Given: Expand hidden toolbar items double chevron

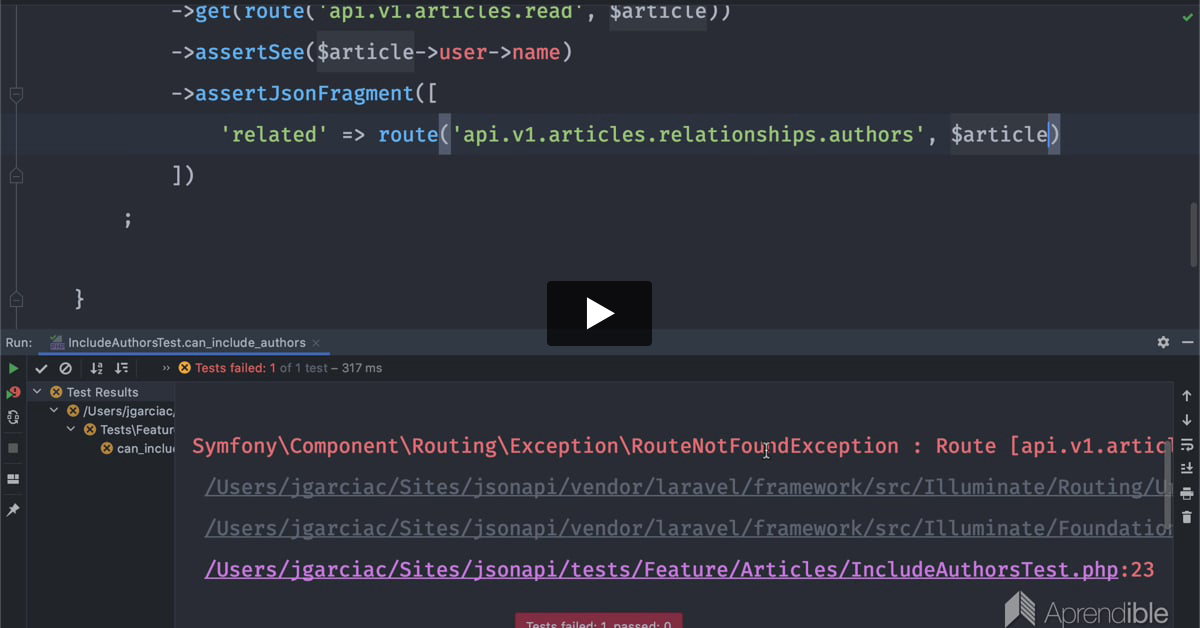Looking at the screenshot, I should pos(166,368).
